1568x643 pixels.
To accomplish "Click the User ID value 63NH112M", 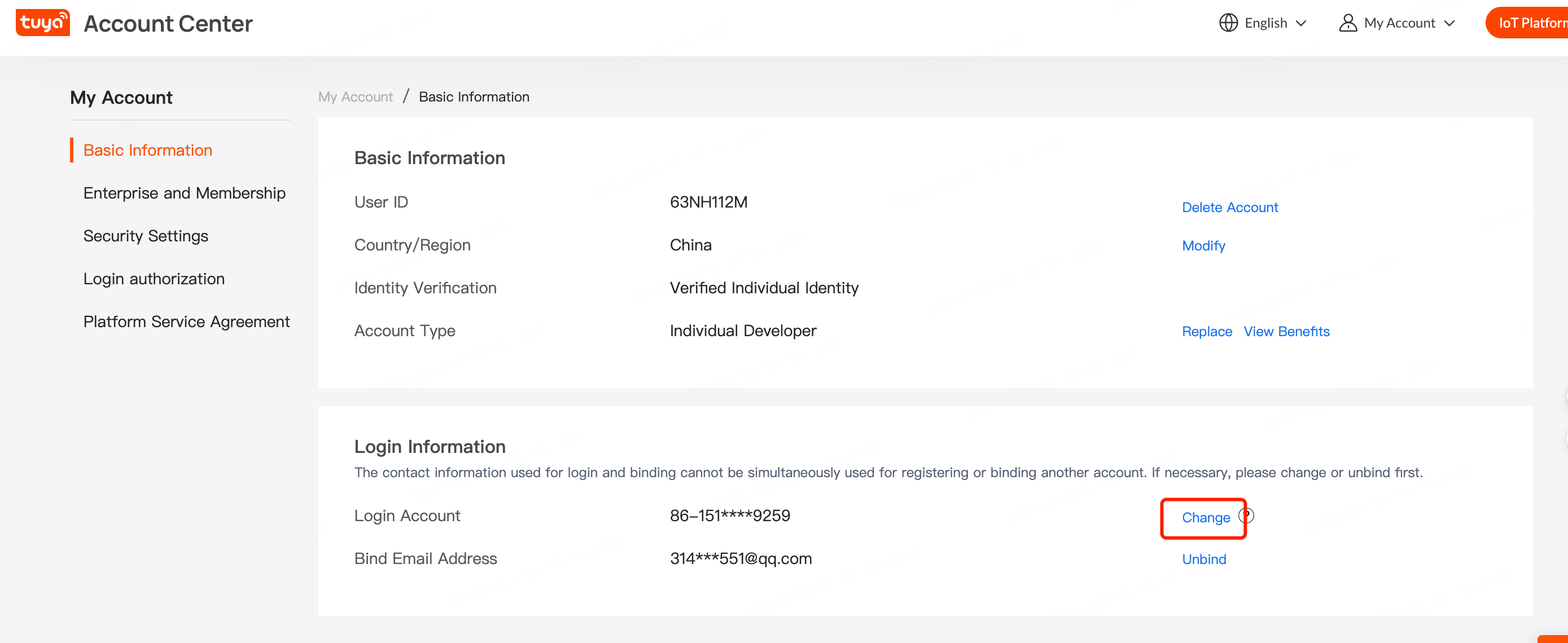I will 708,202.
